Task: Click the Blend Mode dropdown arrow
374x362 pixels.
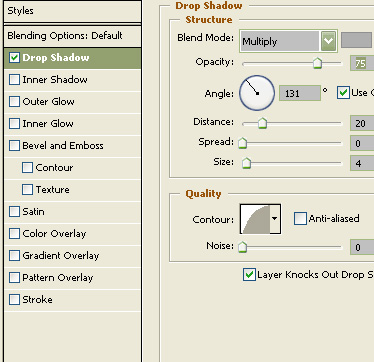Action: pos(328,41)
